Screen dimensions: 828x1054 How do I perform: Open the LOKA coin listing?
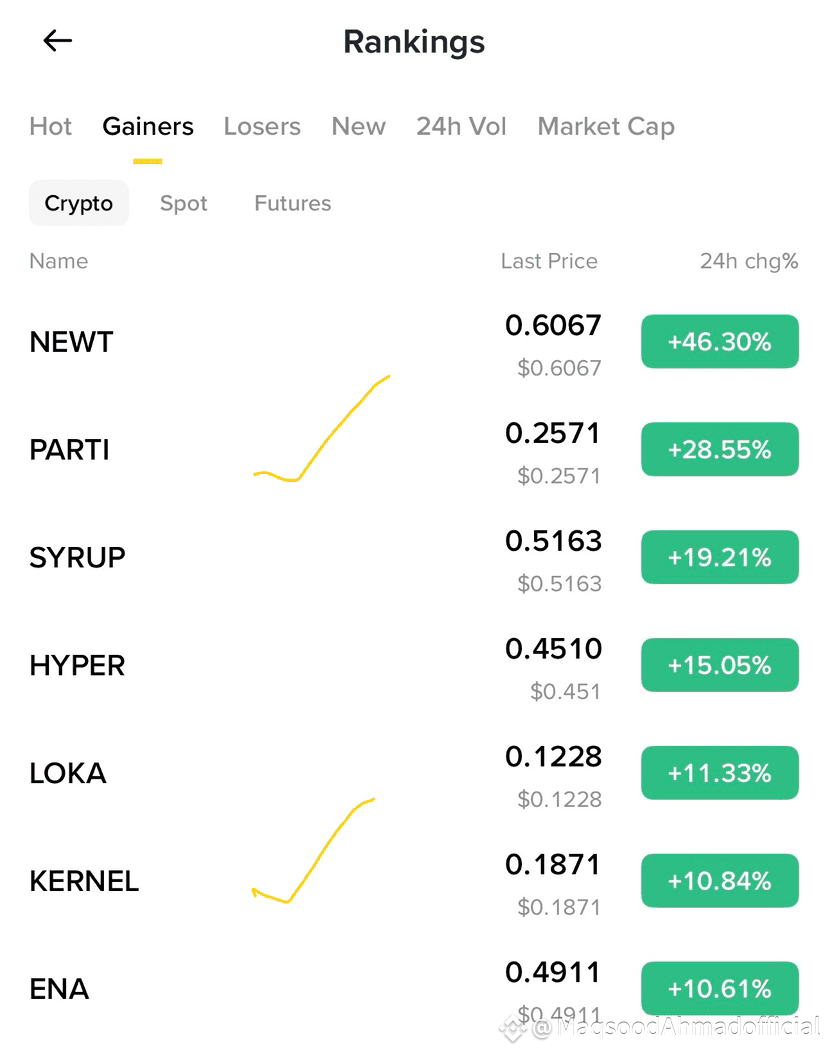pos(414,774)
